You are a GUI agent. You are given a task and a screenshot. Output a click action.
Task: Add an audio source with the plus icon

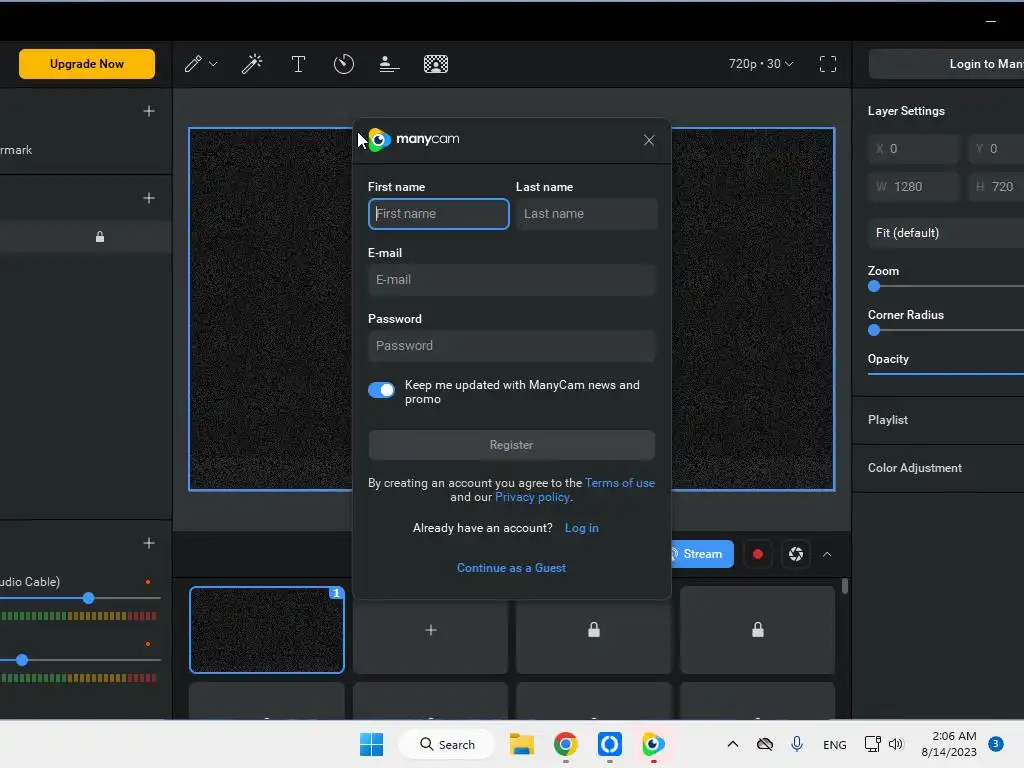149,543
